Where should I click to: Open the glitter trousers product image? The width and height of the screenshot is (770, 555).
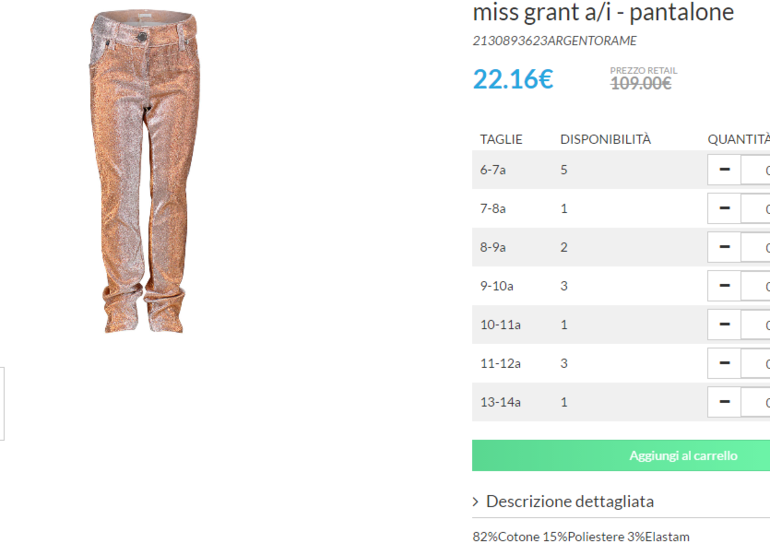coord(144,171)
